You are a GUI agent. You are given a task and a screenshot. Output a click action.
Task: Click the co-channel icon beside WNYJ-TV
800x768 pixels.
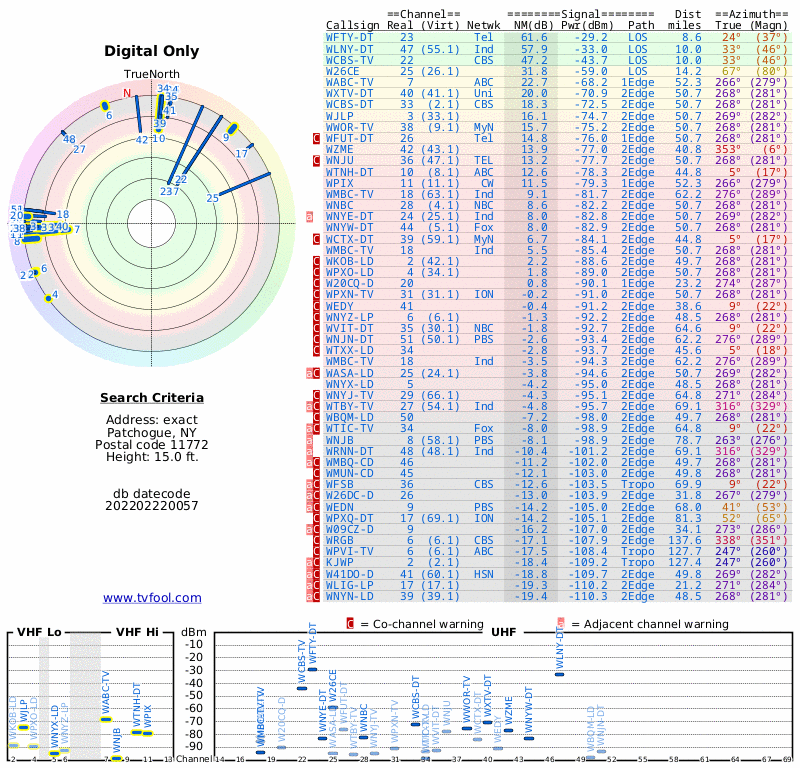click(x=316, y=395)
